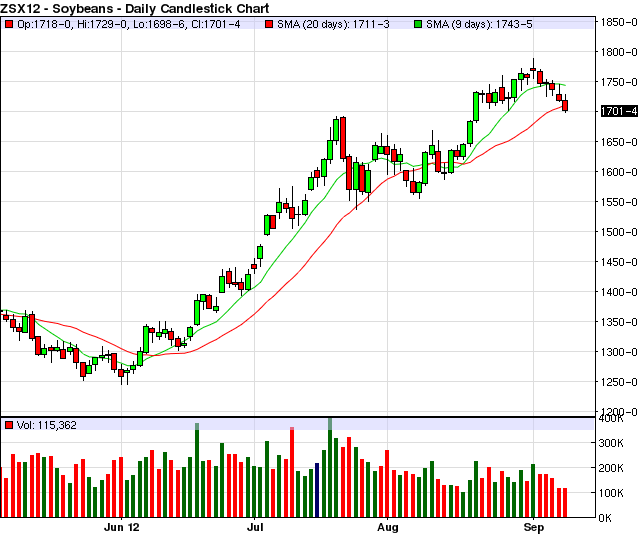Click the last red candlestick near 1701
640x536 pixels.
565,105
